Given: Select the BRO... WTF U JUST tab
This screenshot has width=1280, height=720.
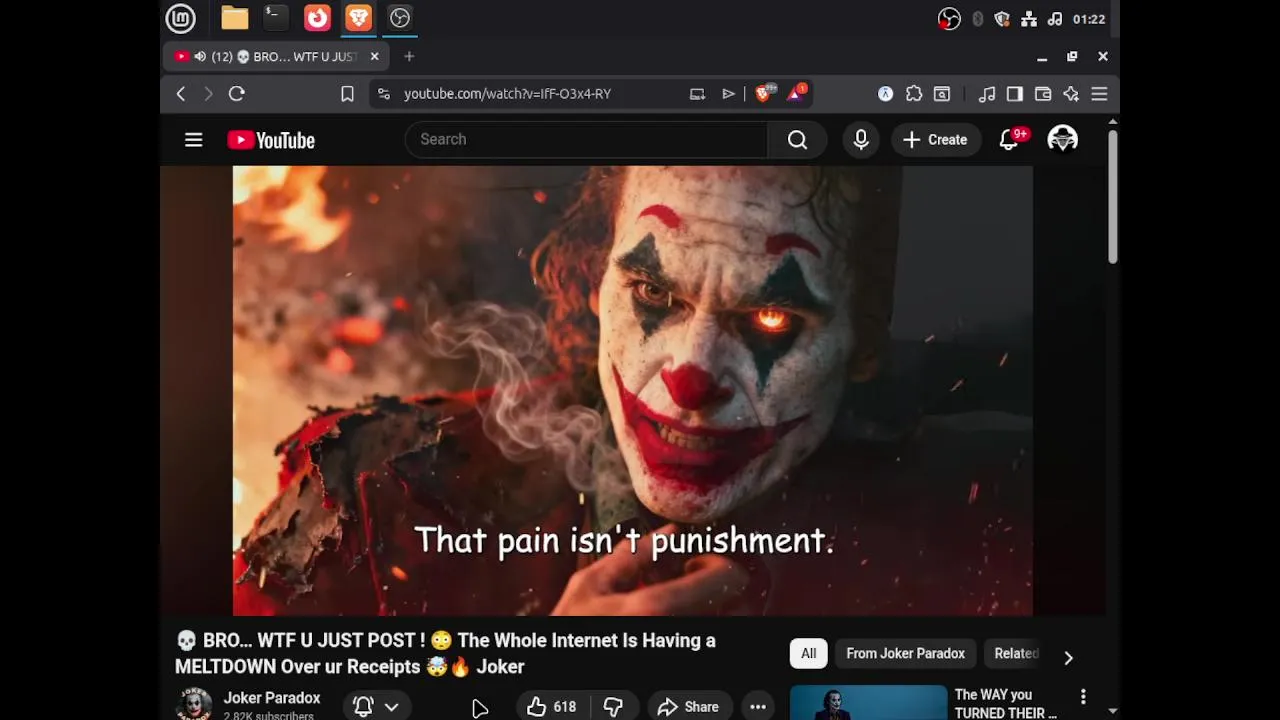Looking at the screenshot, I should [275, 57].
